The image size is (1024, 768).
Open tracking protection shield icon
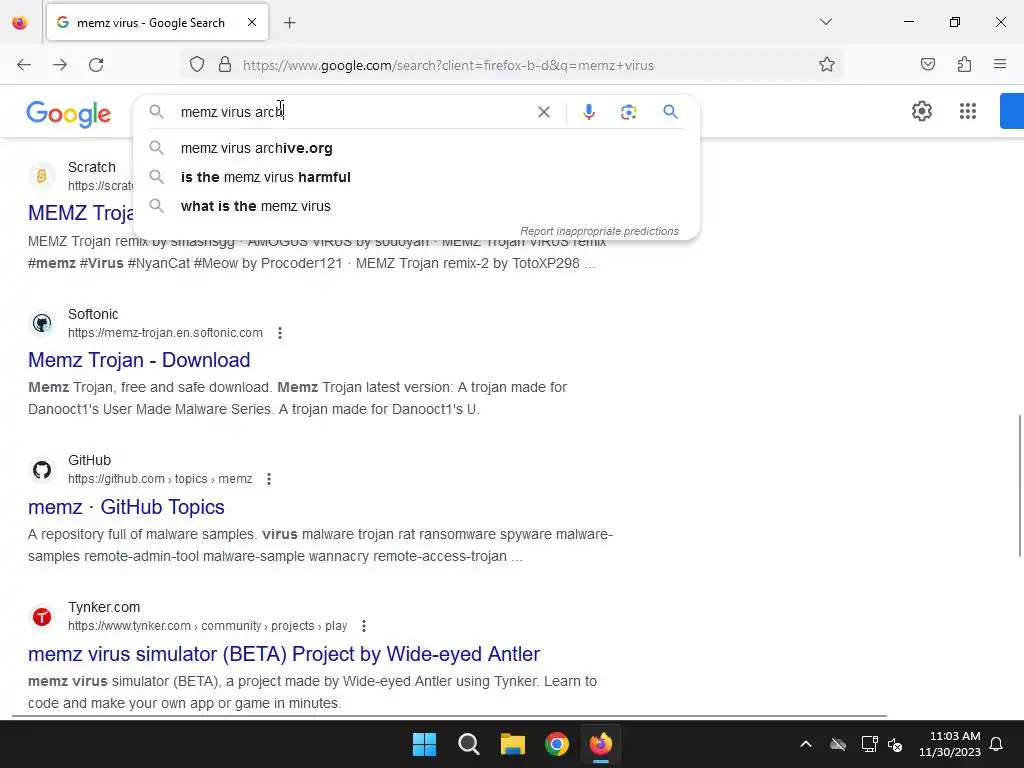(197, 65)
